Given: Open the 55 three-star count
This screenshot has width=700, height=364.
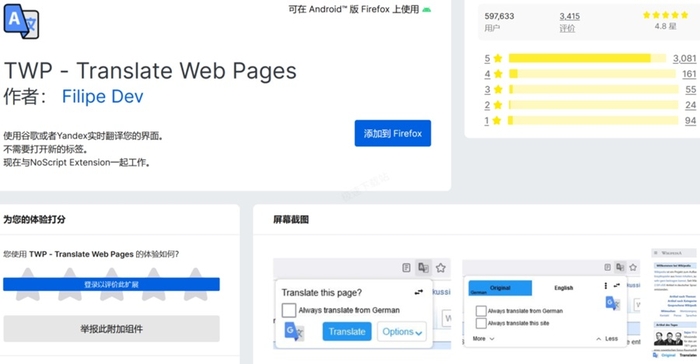Looking at the screenshot, I should (691, 89).
